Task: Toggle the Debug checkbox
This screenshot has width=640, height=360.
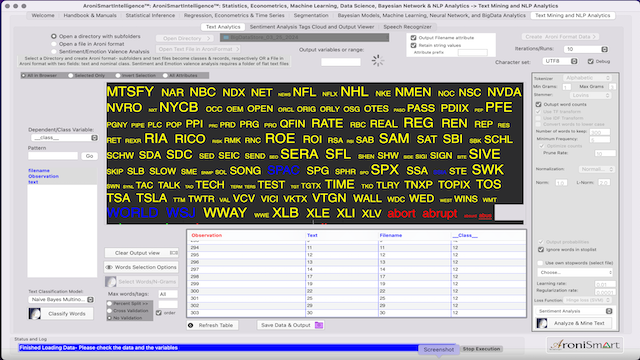Action: tap(591, 61)
